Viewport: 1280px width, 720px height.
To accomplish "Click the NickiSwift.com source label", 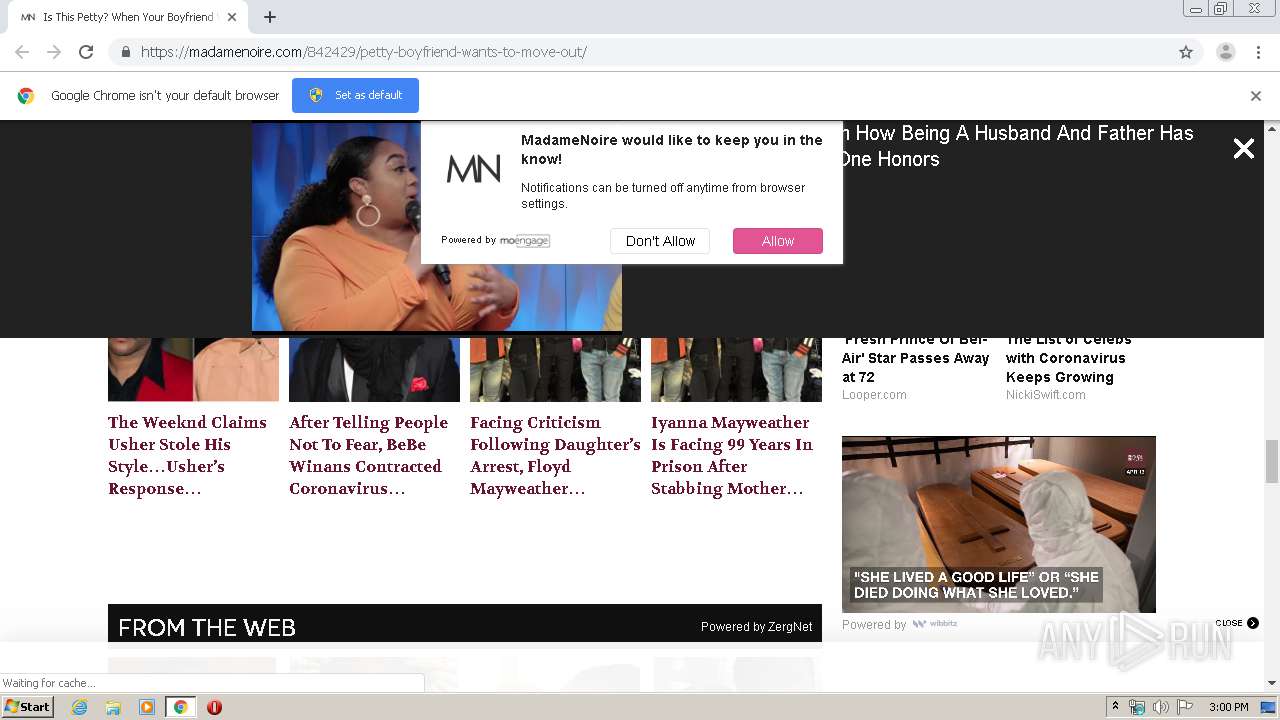I will click(1046, 395).
